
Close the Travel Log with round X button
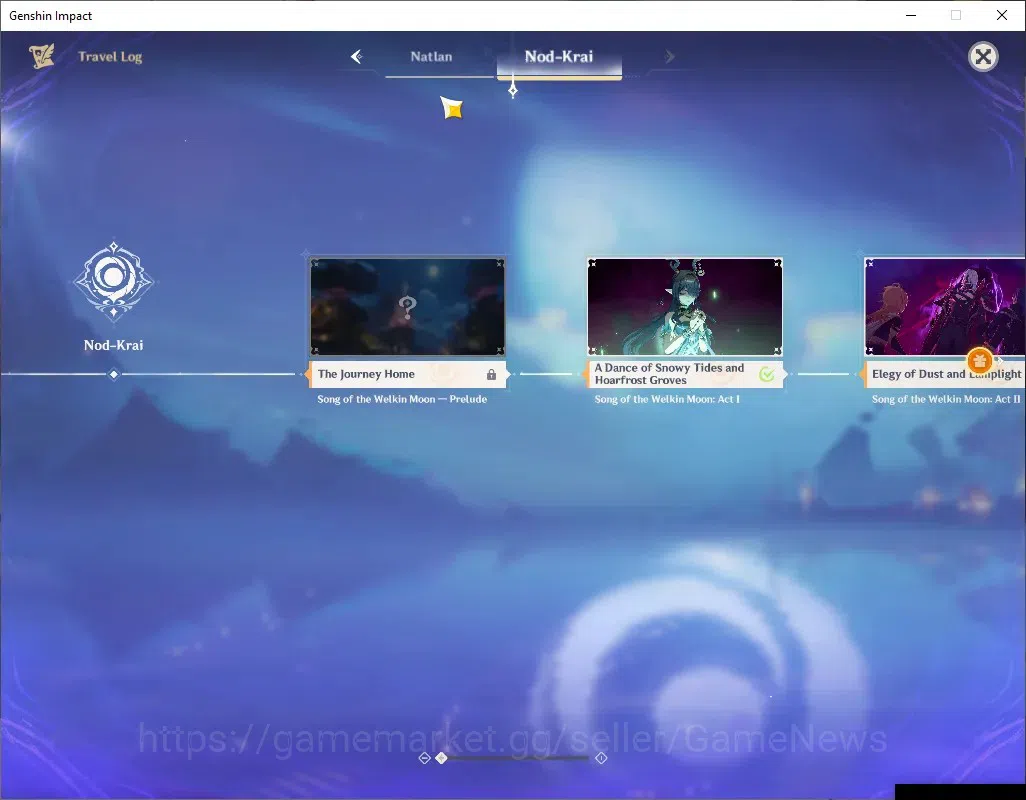(983, 57)
